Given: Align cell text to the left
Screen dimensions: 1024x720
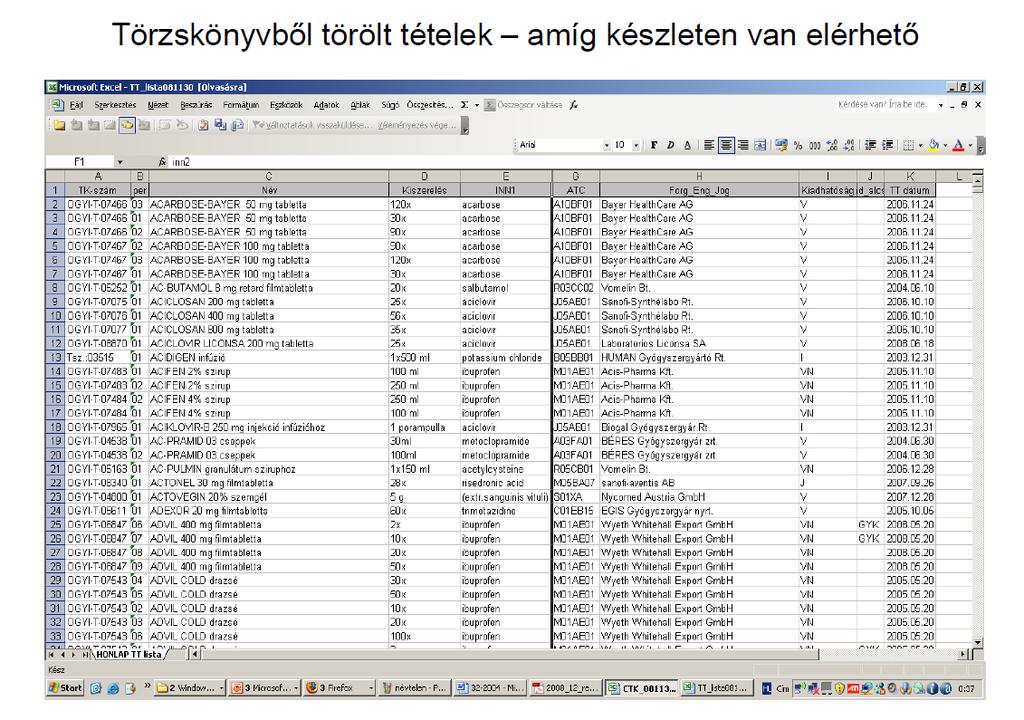Looking at the screenshot, I should tap(709, 146).
